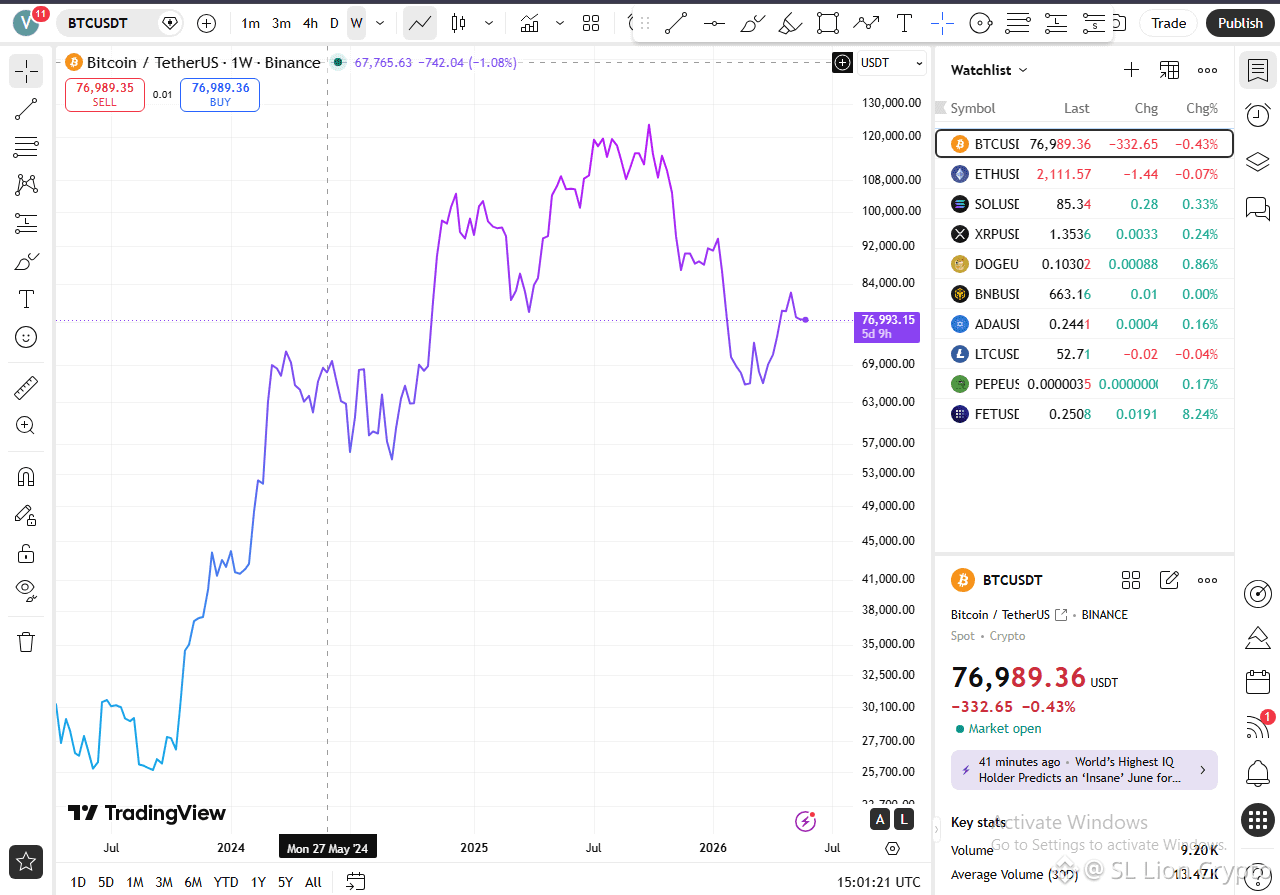
Task: Select ETHUSDT row in watchlist
Action: pyautogui.click(x=1084, y=174)
